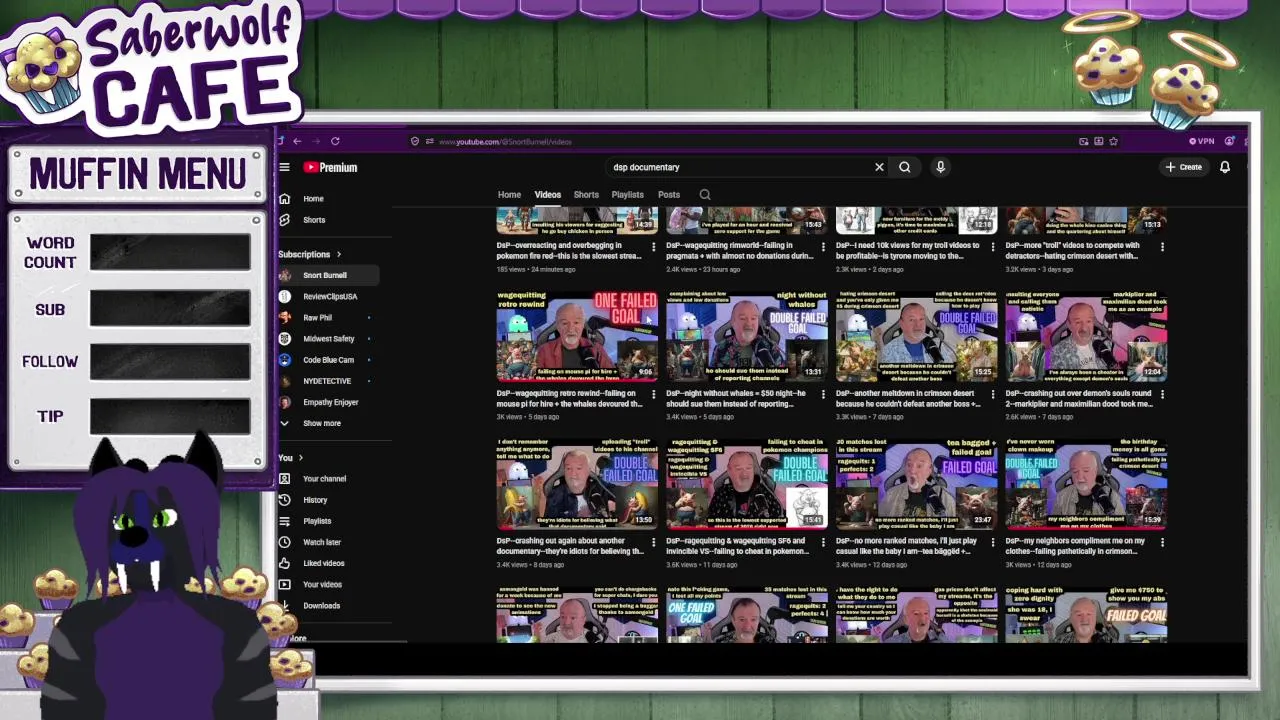Screen dimensions: 1280x720
Task: Open options menu for overreacting and overbegging video
Action: 653,246
